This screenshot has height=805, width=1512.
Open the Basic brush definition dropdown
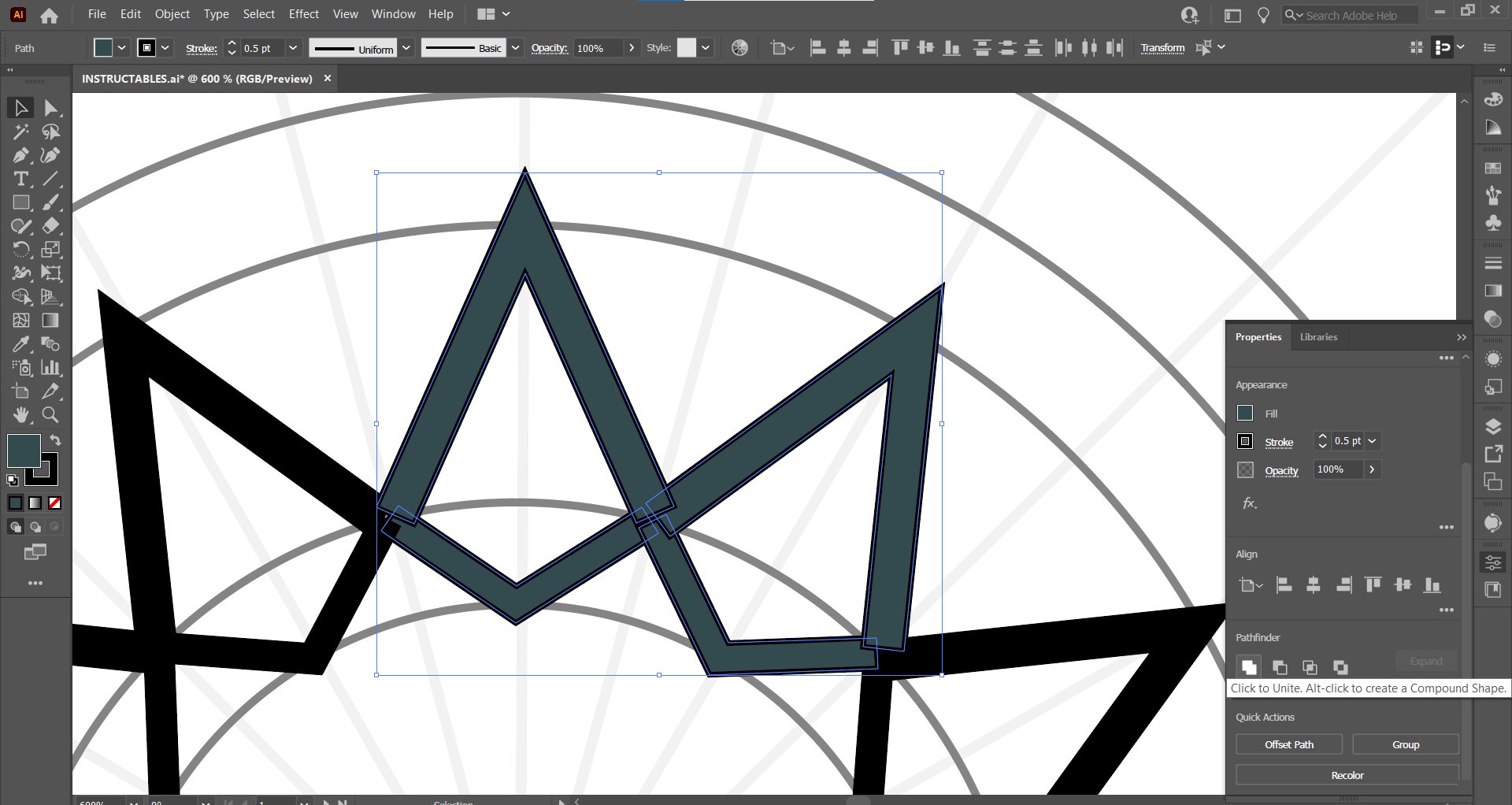tap(515, 48)
